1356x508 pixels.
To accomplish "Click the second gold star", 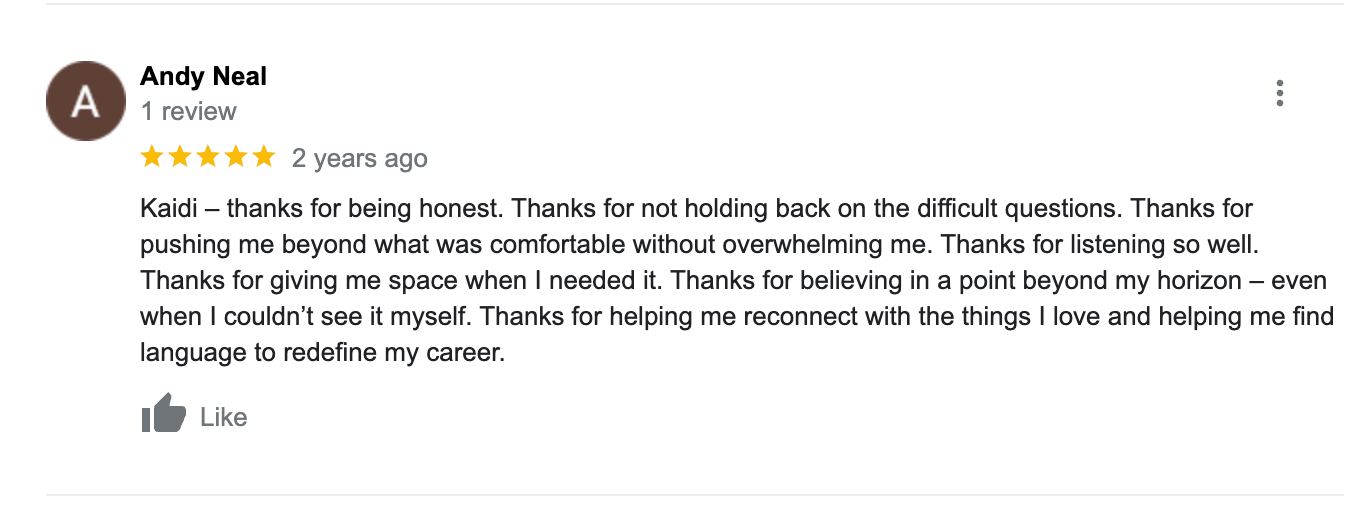I will pos(180,157).
